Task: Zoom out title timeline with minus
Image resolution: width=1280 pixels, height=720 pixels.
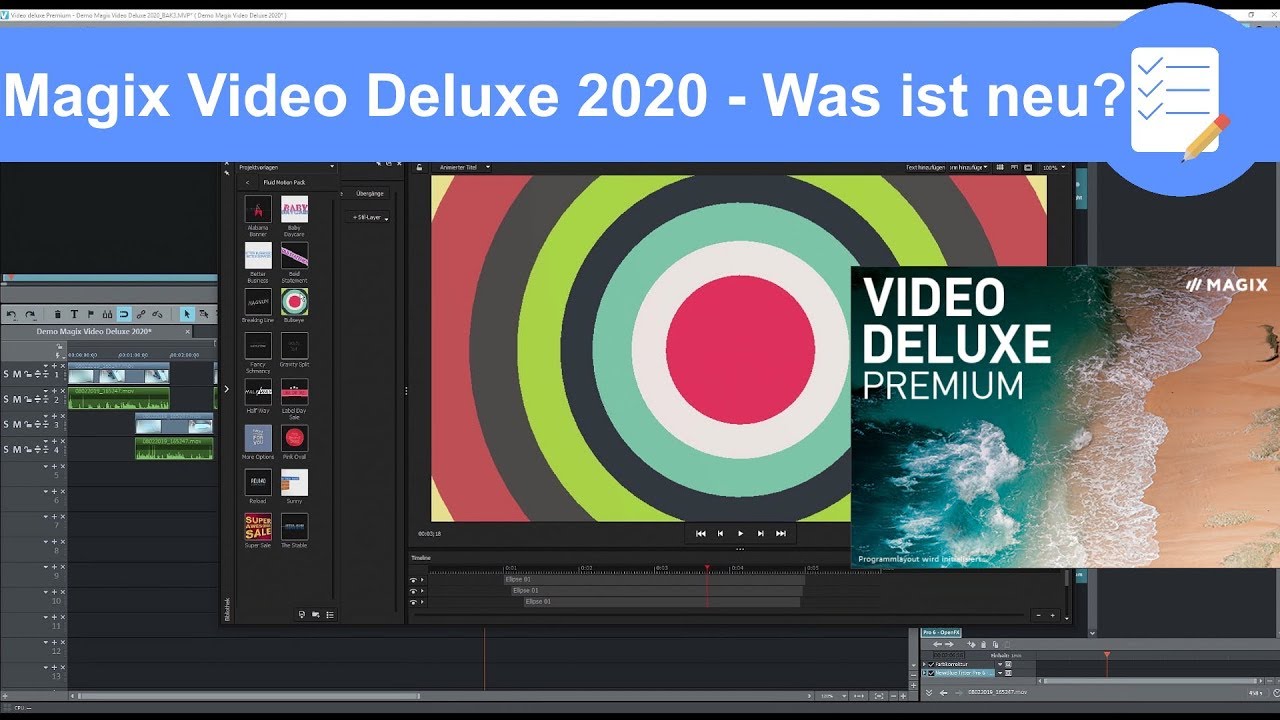Action: click(1038, 615)
